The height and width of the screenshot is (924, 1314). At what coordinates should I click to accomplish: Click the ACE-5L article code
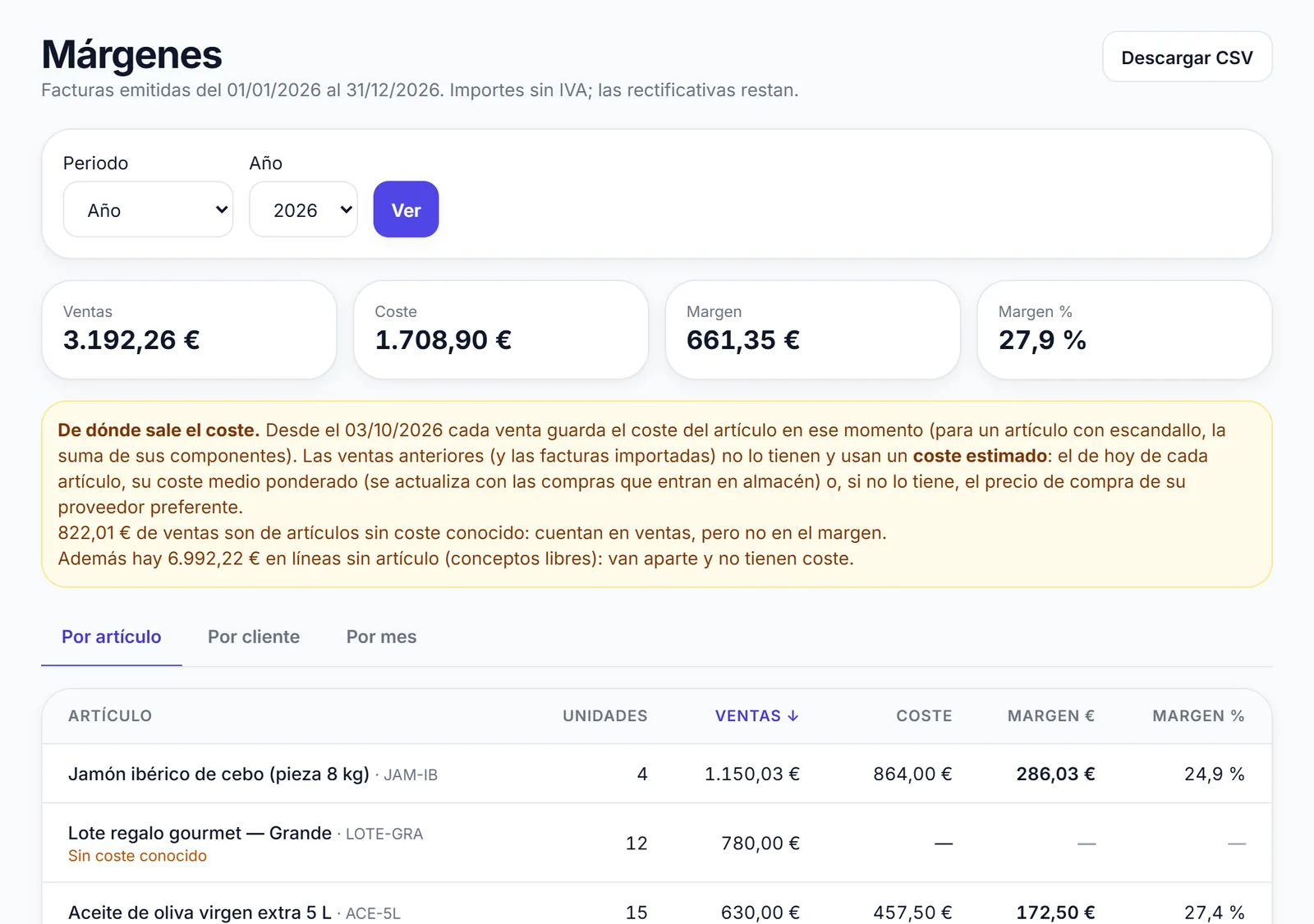[x=373, y=913]
